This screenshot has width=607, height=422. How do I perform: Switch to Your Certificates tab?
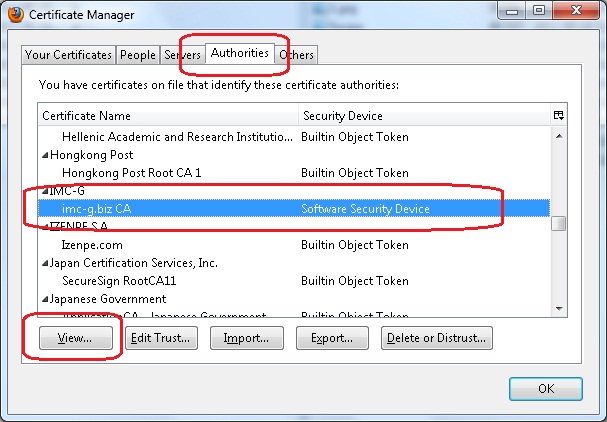pos(67,55)
